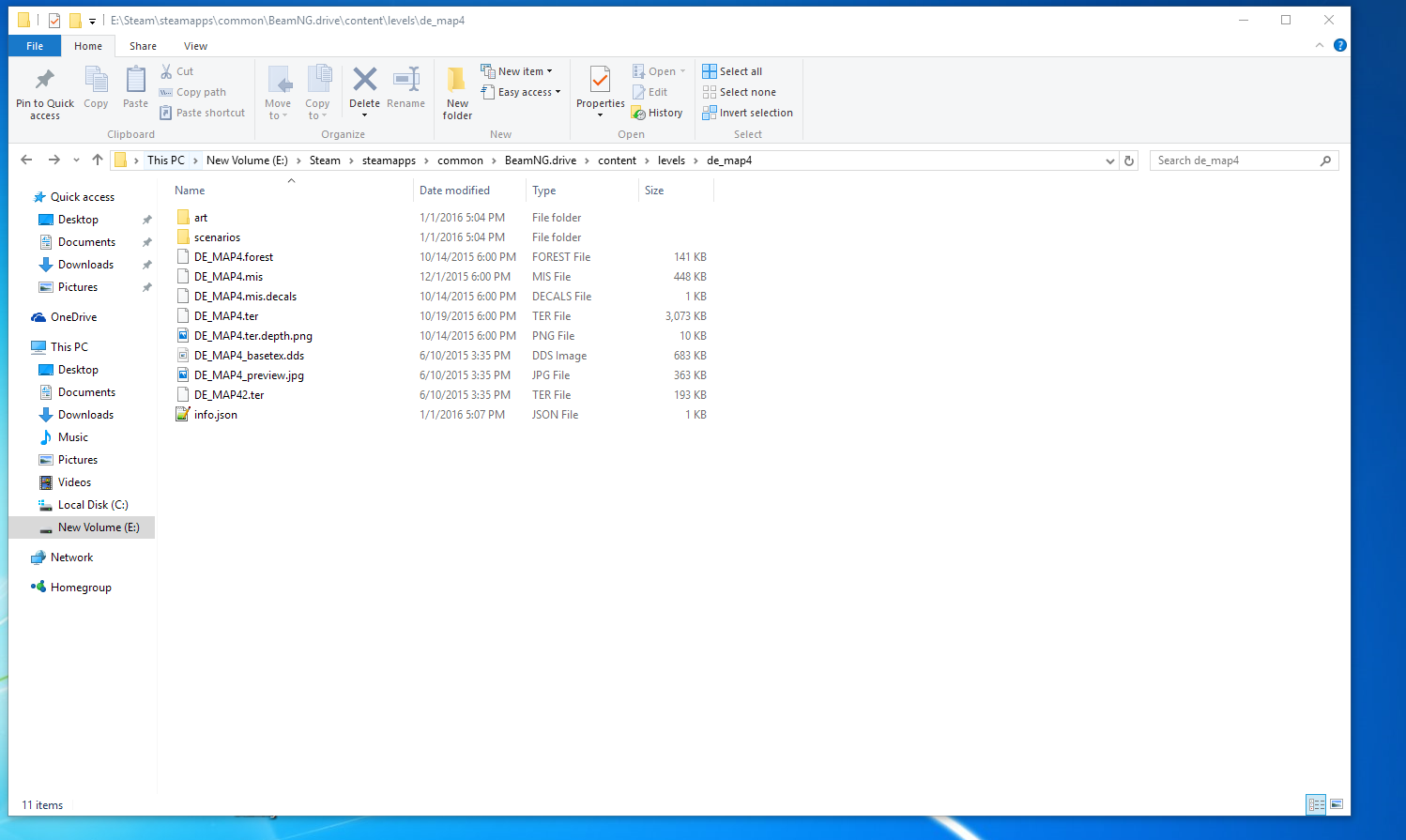Sort by the Size column header
Viewport: 1406px width, 840px height.
coord(676,191)
